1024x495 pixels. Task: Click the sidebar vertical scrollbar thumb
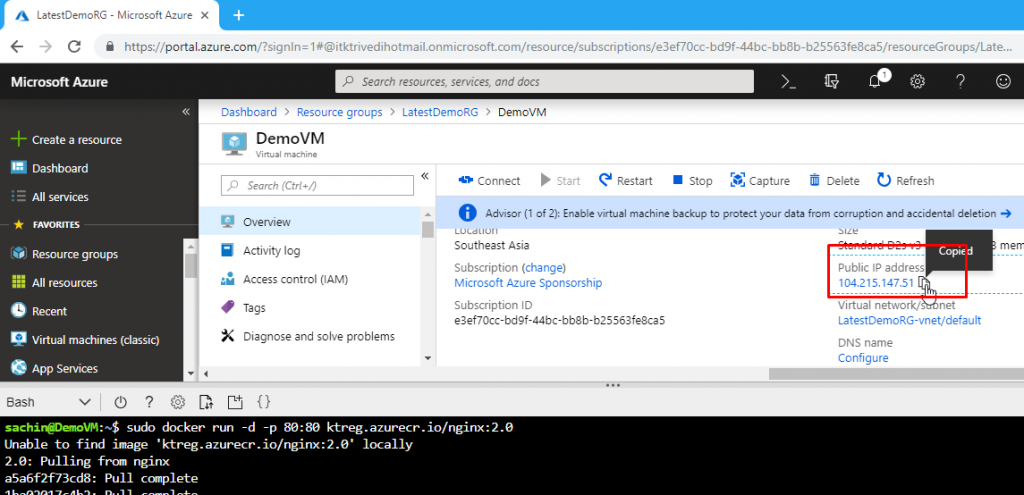pos(191,266)
